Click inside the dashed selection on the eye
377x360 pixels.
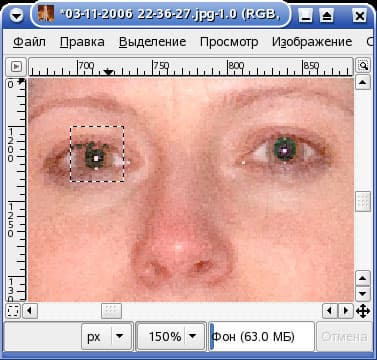[97, 154]
